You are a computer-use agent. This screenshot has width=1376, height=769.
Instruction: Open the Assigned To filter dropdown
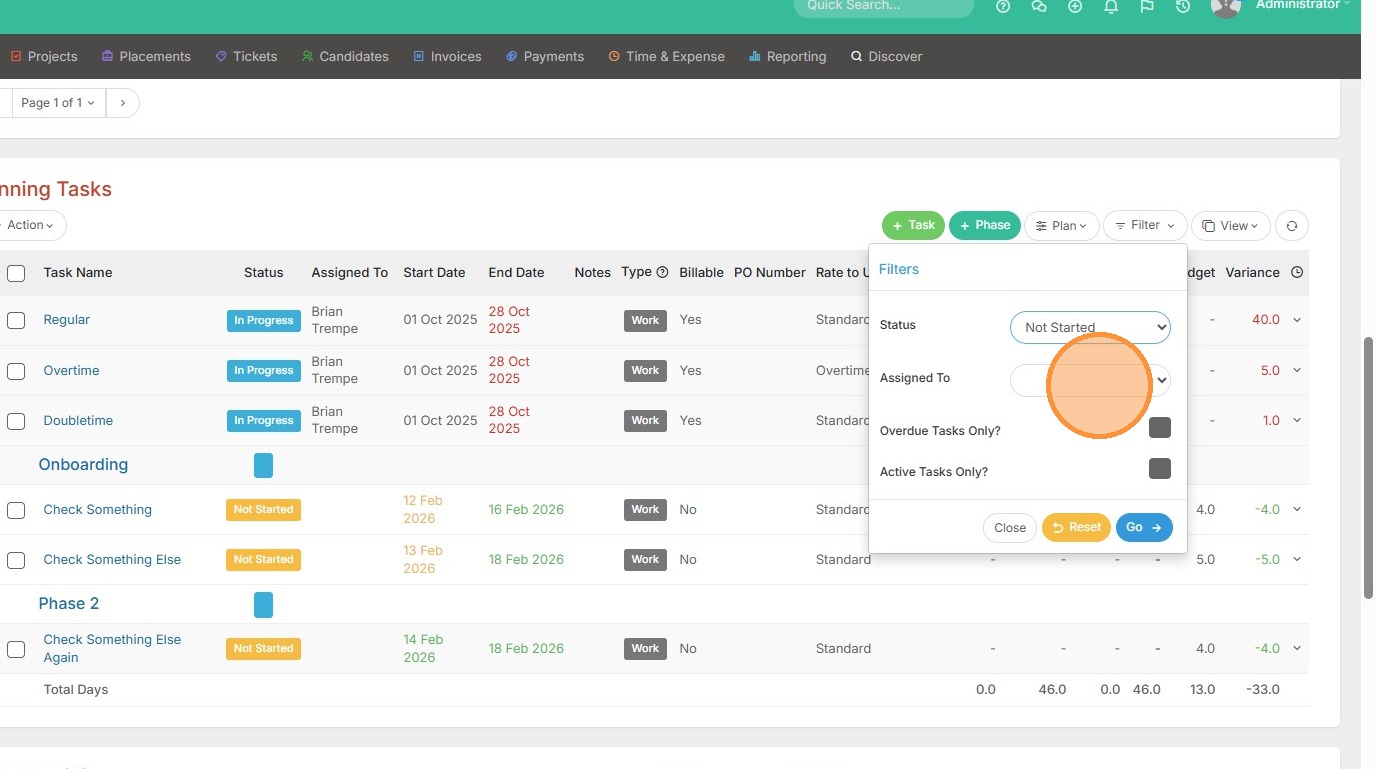pyautogui.click(x=1090, y=380)
